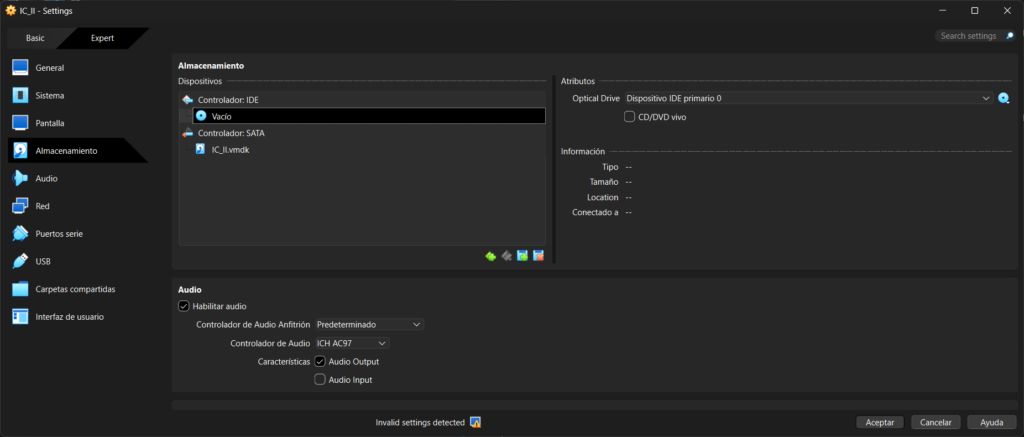
Task: Open the USB settings section
Action: point(43,261)
